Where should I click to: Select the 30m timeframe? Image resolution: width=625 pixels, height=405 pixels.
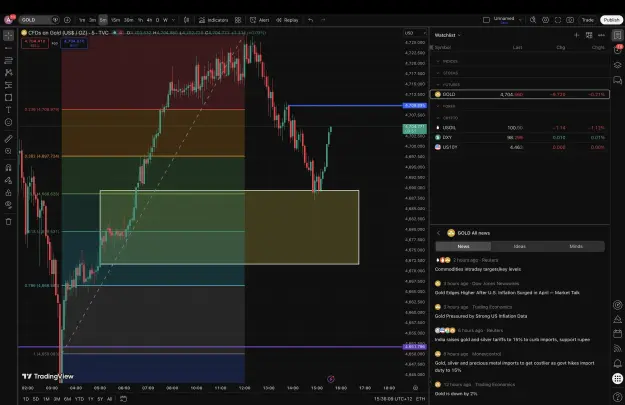pyautogui.click(x=128, y=20)
